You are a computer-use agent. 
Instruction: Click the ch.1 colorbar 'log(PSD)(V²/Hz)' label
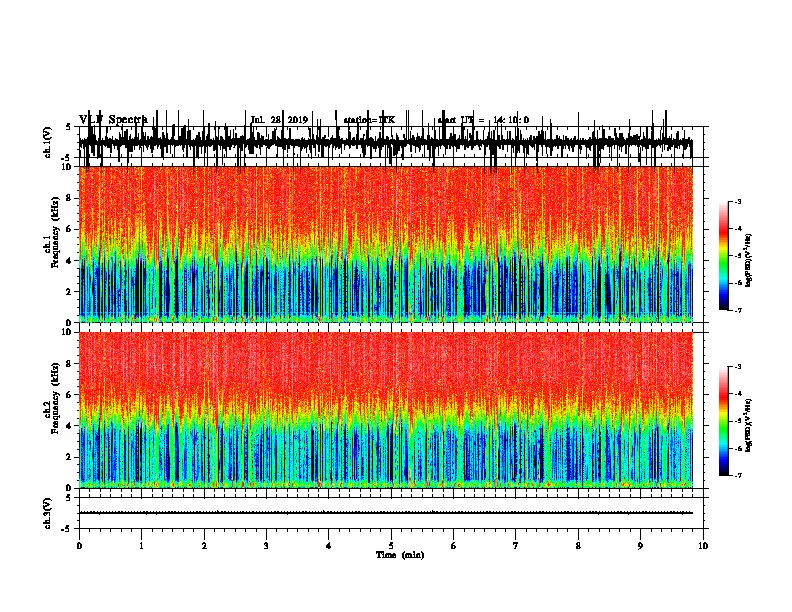tap(748, 260)
